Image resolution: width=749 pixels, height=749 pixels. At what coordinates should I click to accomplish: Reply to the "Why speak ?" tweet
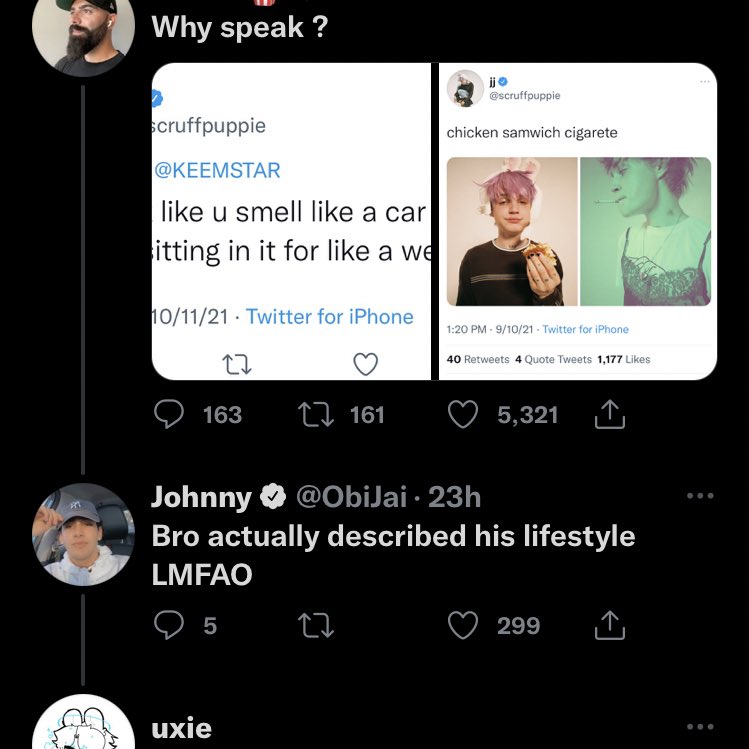(x=169, y=415)
